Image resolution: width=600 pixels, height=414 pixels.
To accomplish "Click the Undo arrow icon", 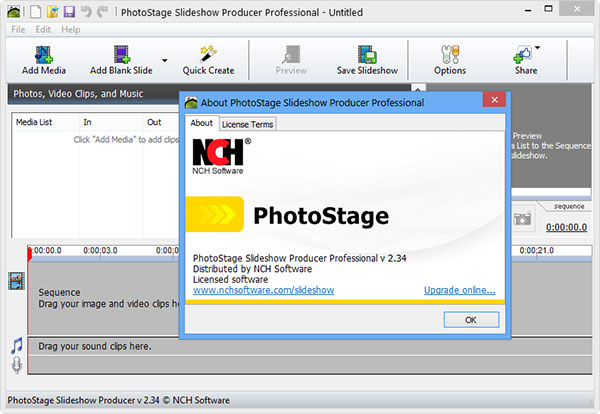I will pos(86,12).
